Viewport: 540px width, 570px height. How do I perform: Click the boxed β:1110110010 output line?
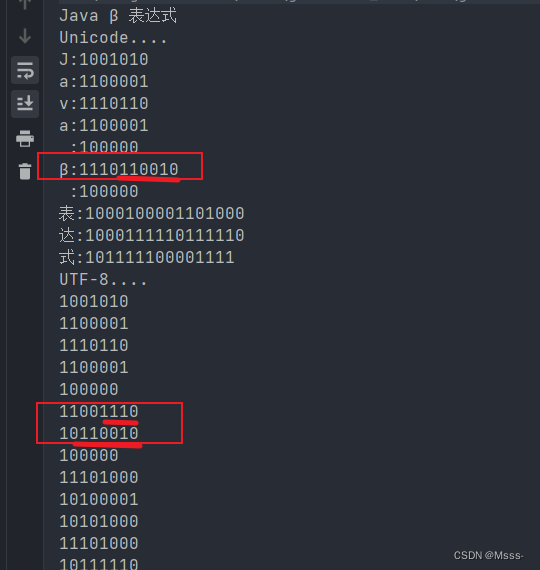pyautogui.click(x=119, y=169)
